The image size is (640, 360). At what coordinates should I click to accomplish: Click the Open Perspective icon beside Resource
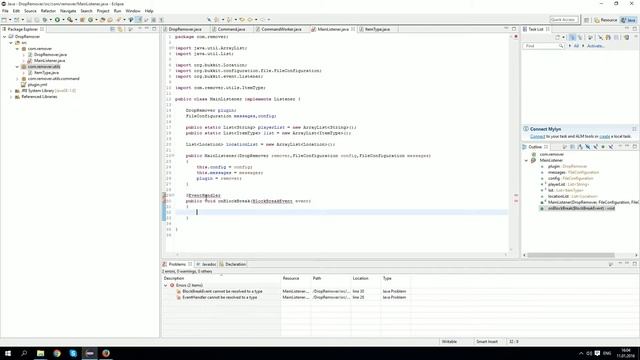click(587, 20)
